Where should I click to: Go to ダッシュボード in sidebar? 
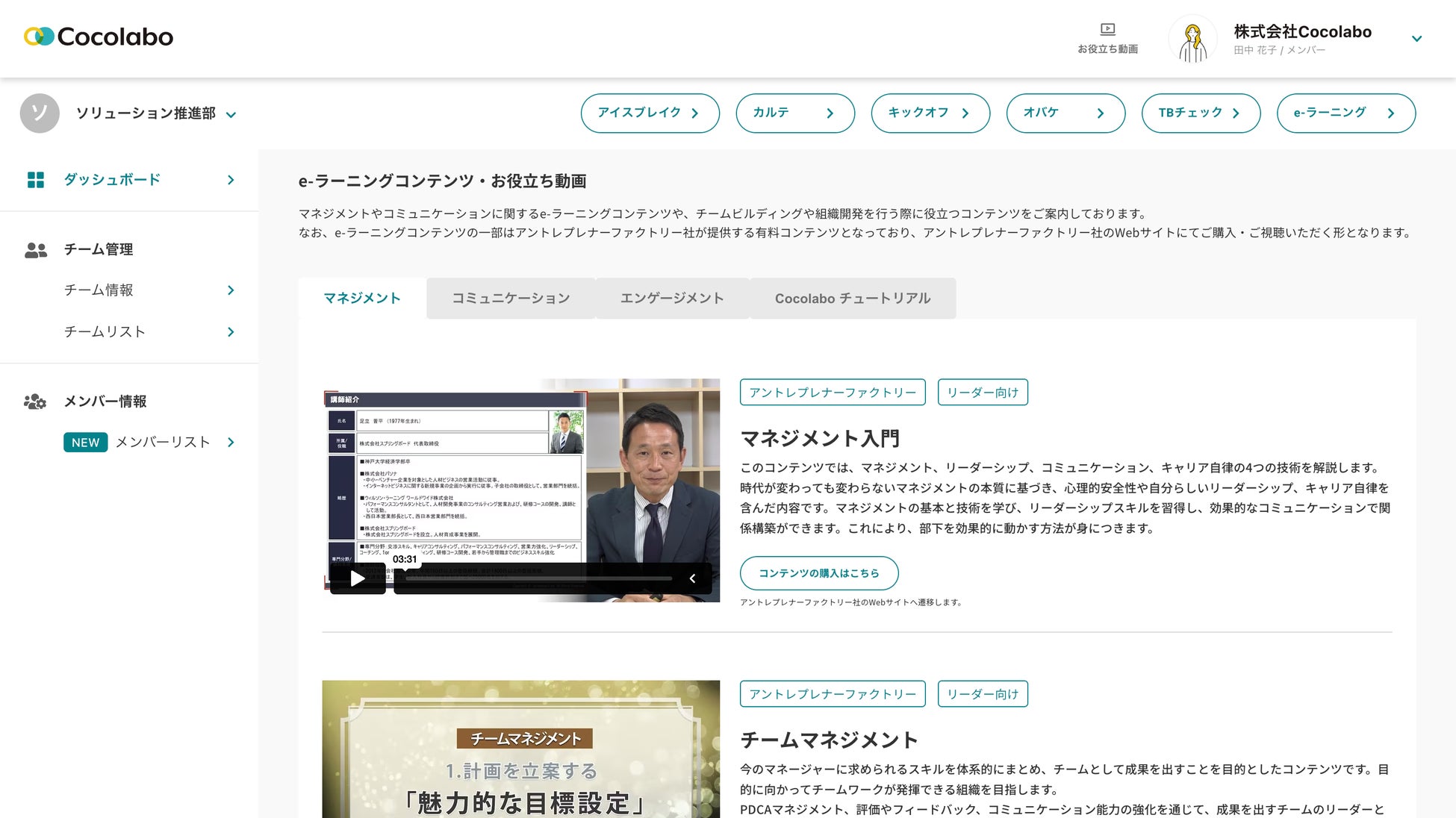click(112, 180)
